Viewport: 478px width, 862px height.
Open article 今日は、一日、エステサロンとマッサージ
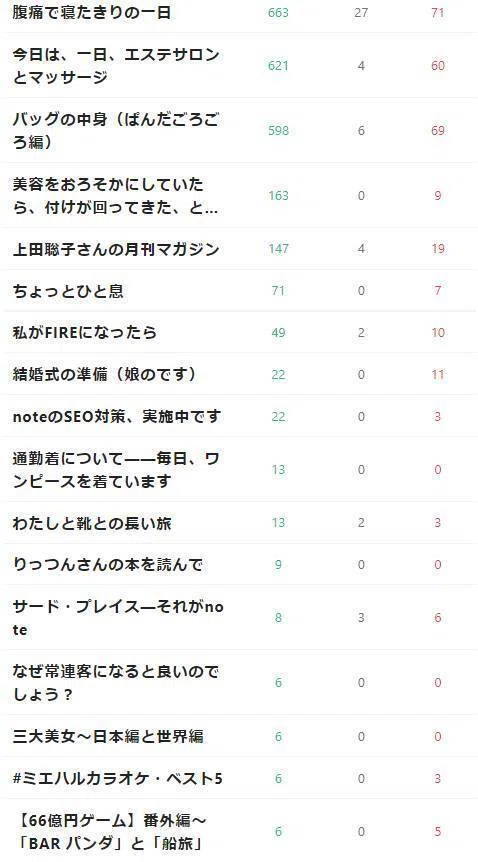pos(116,65)
